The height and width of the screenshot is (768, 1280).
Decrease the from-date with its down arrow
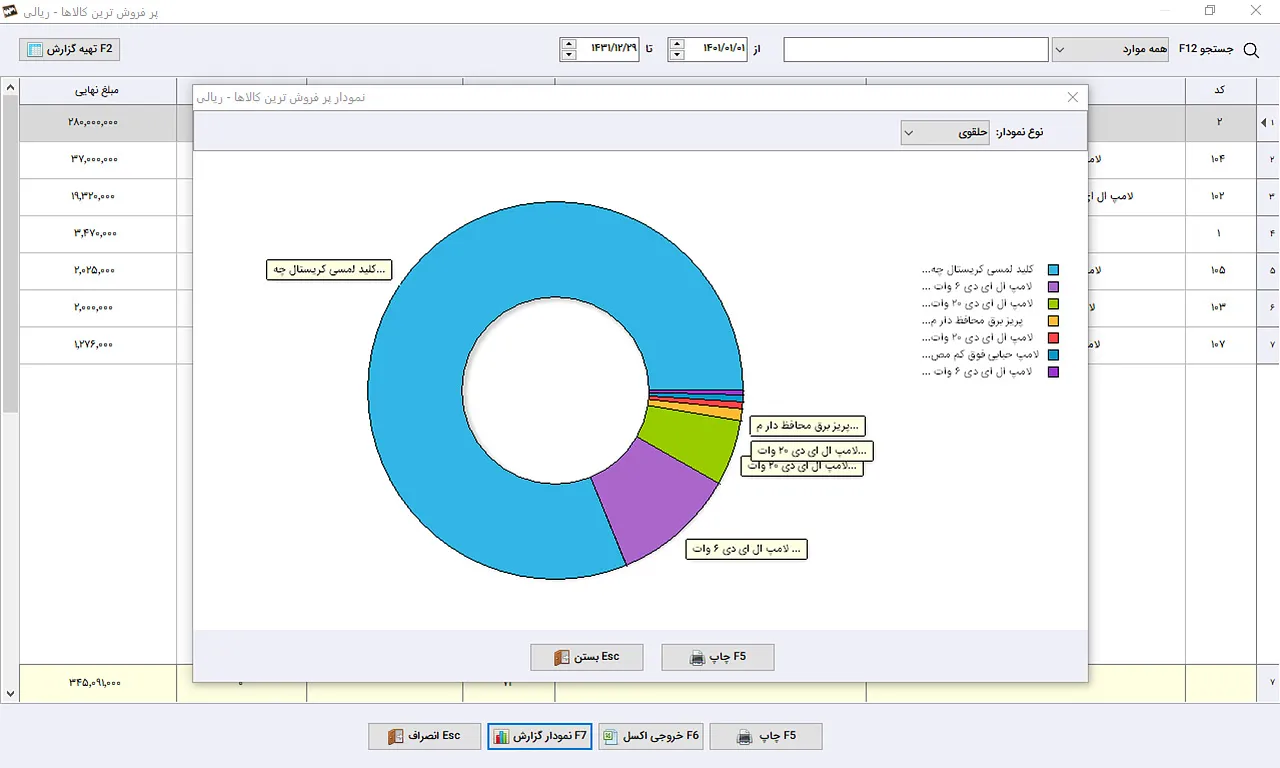click(x=677, y=55)
